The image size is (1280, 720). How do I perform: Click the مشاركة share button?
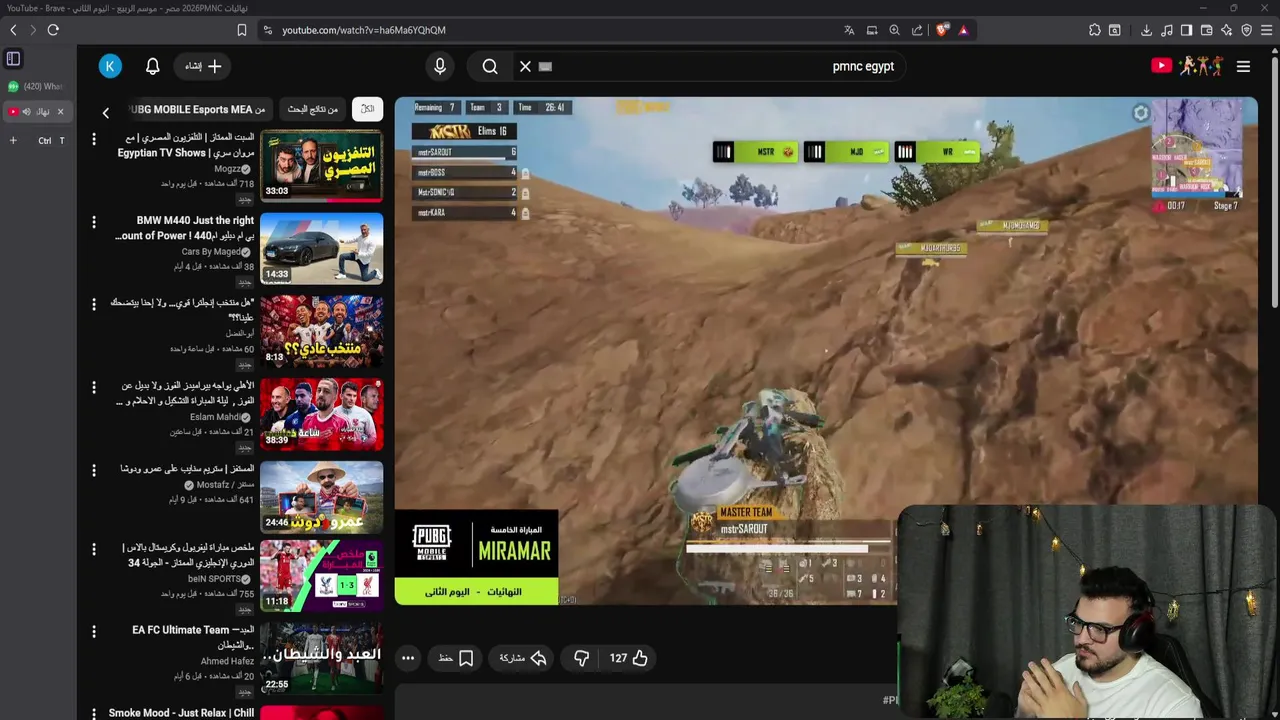pos(523,658)
